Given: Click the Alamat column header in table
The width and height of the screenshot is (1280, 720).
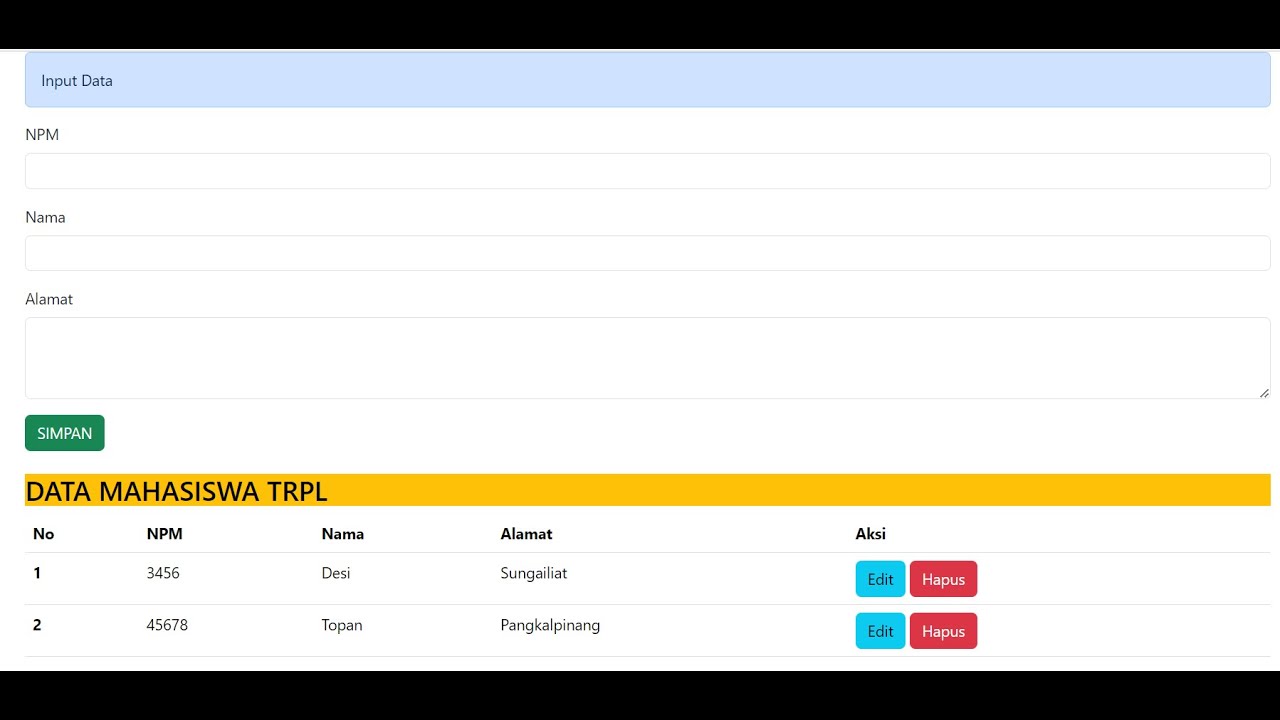Looking at the screenshot, I should [x=526, y=534].
